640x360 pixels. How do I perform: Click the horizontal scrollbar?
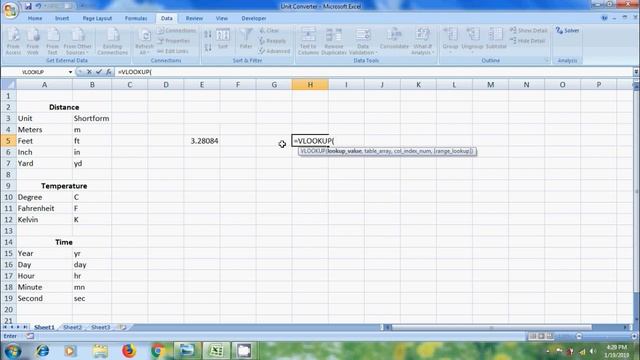tap(491, 327)
